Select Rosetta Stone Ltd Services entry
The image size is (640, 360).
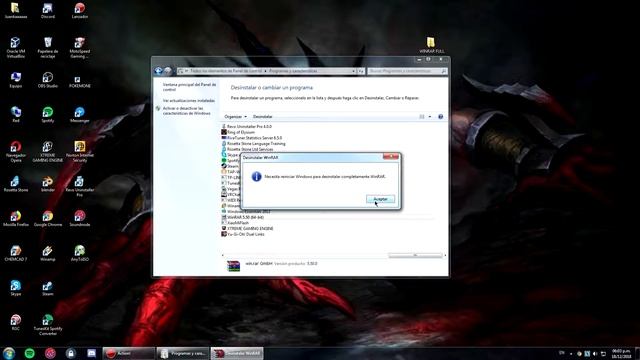[247, 149]
